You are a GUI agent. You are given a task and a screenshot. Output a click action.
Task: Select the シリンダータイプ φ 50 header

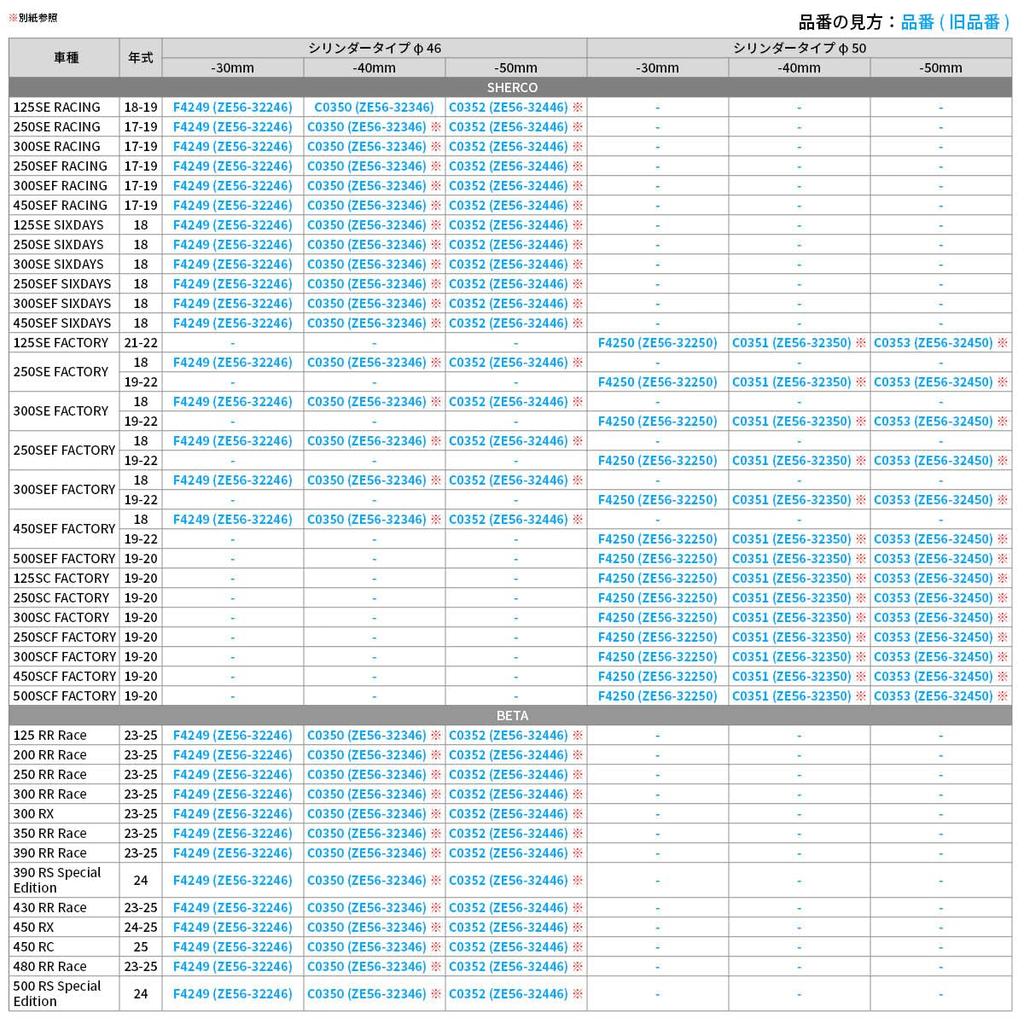[799, 48]
